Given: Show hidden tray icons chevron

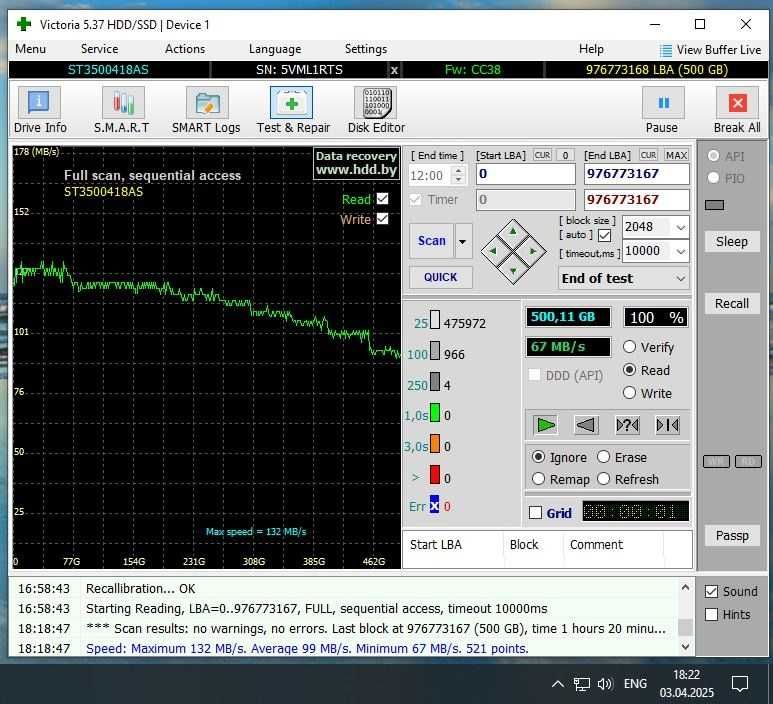Looking at the screenshot, I should tap(558, 684).
